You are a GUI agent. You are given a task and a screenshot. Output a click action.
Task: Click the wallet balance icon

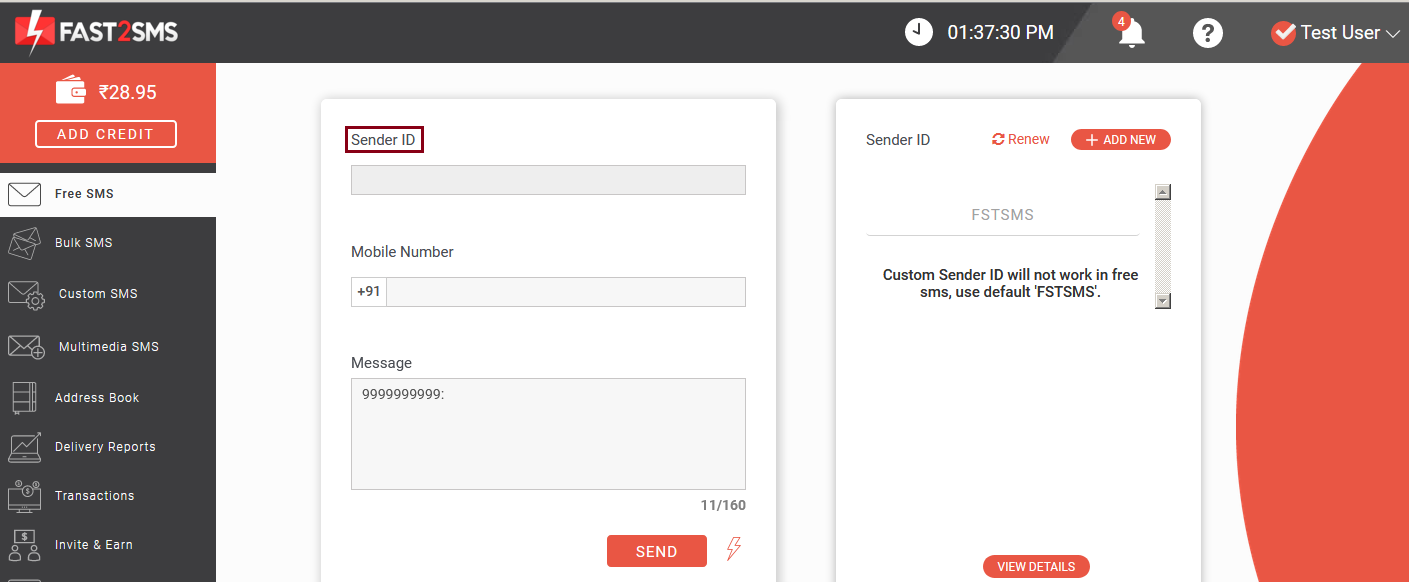71,91
